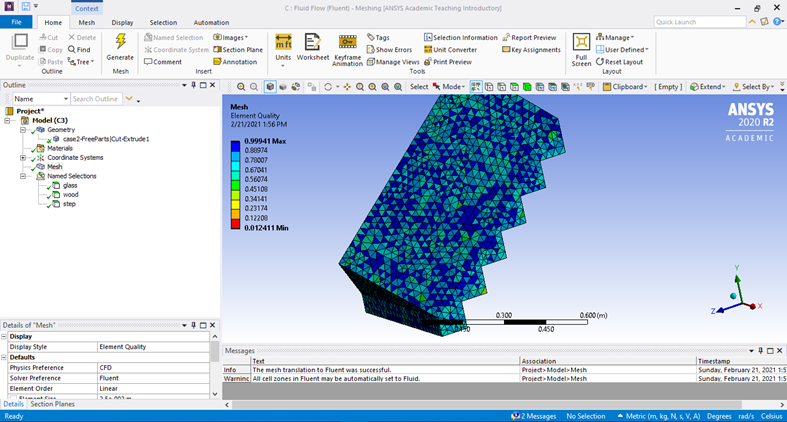Image resolution: width=787 pixels, height=422 pixels.
Task: Insert a Comment
Action: point(163,62)
